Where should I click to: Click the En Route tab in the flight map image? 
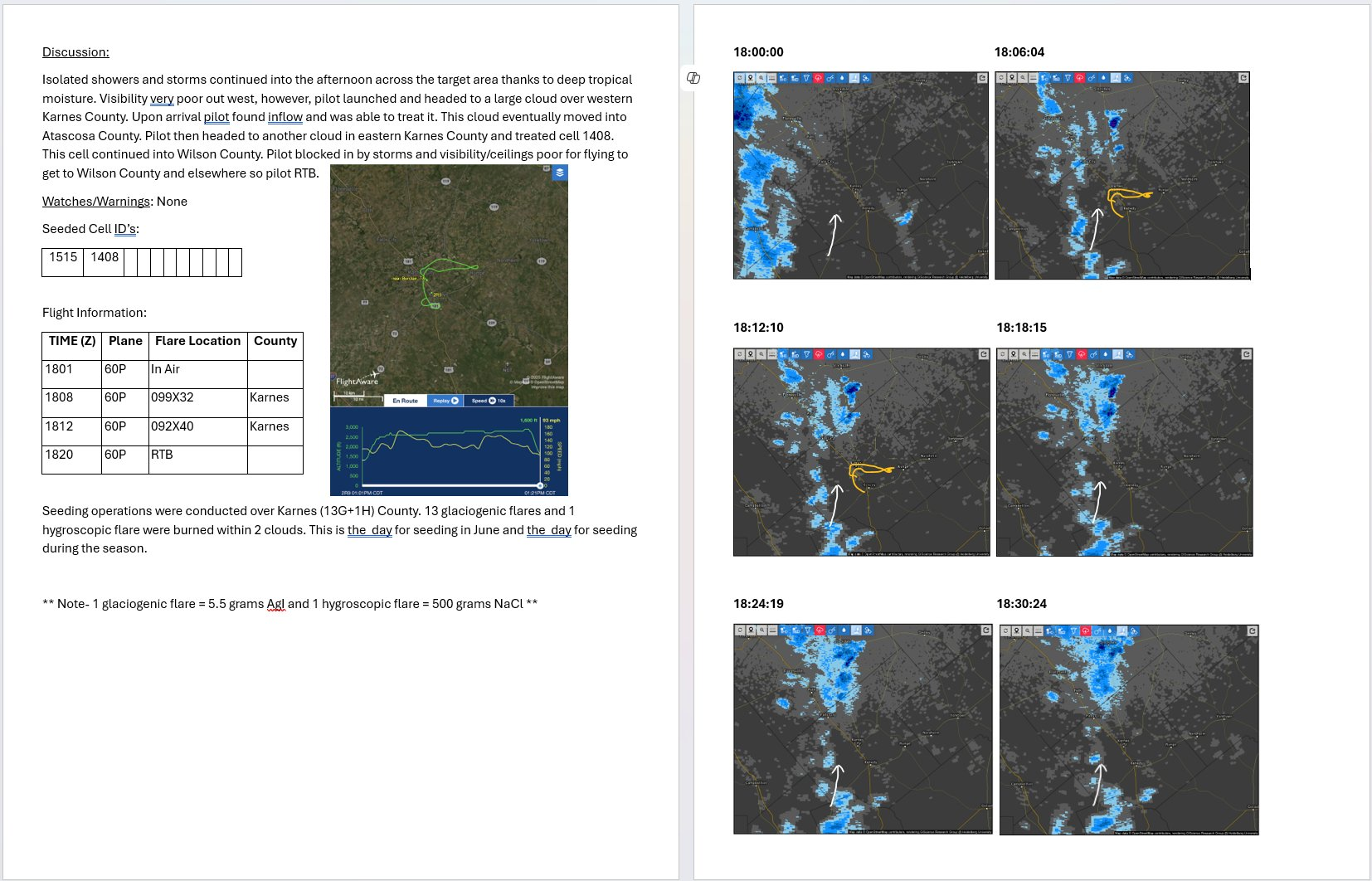(406, 401)
